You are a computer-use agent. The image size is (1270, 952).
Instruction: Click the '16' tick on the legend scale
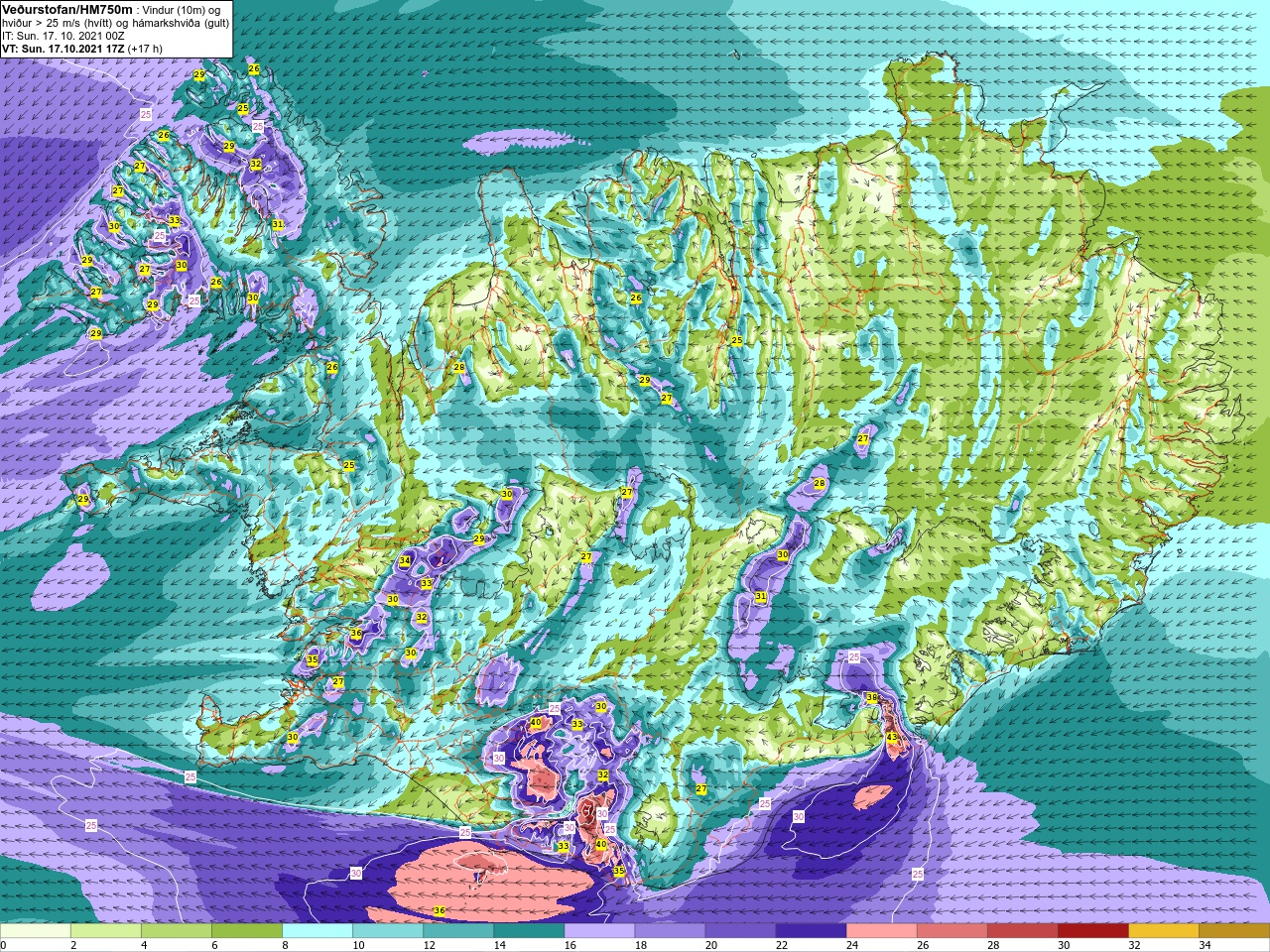click(x=570, y=945)
